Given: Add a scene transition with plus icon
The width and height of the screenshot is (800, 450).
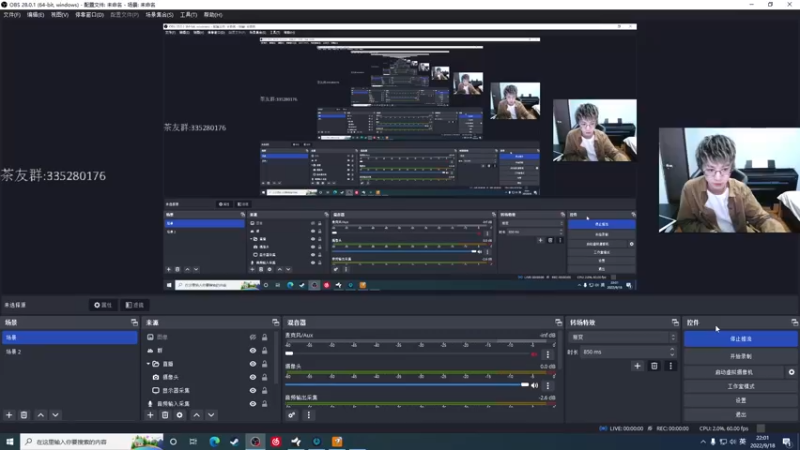Looking at the screenshot, I should click(637, 366).
